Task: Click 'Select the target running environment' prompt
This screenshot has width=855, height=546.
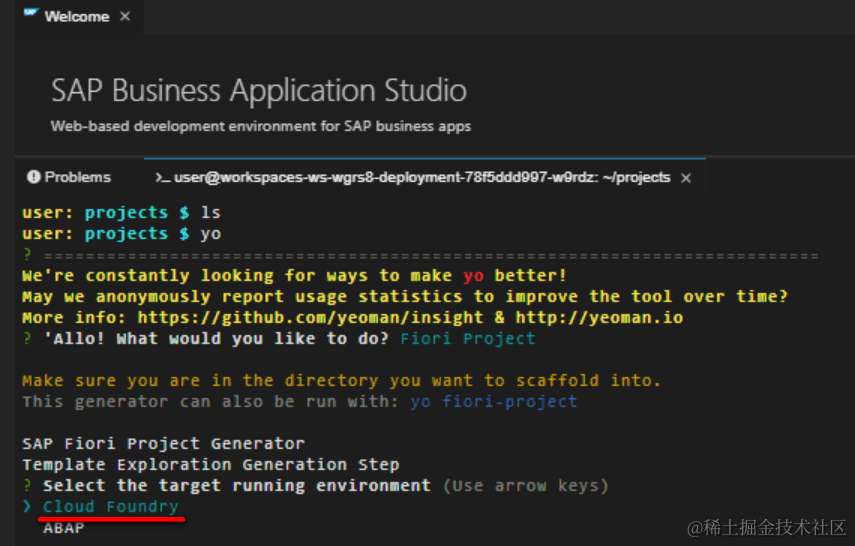Action: point(237,485)
